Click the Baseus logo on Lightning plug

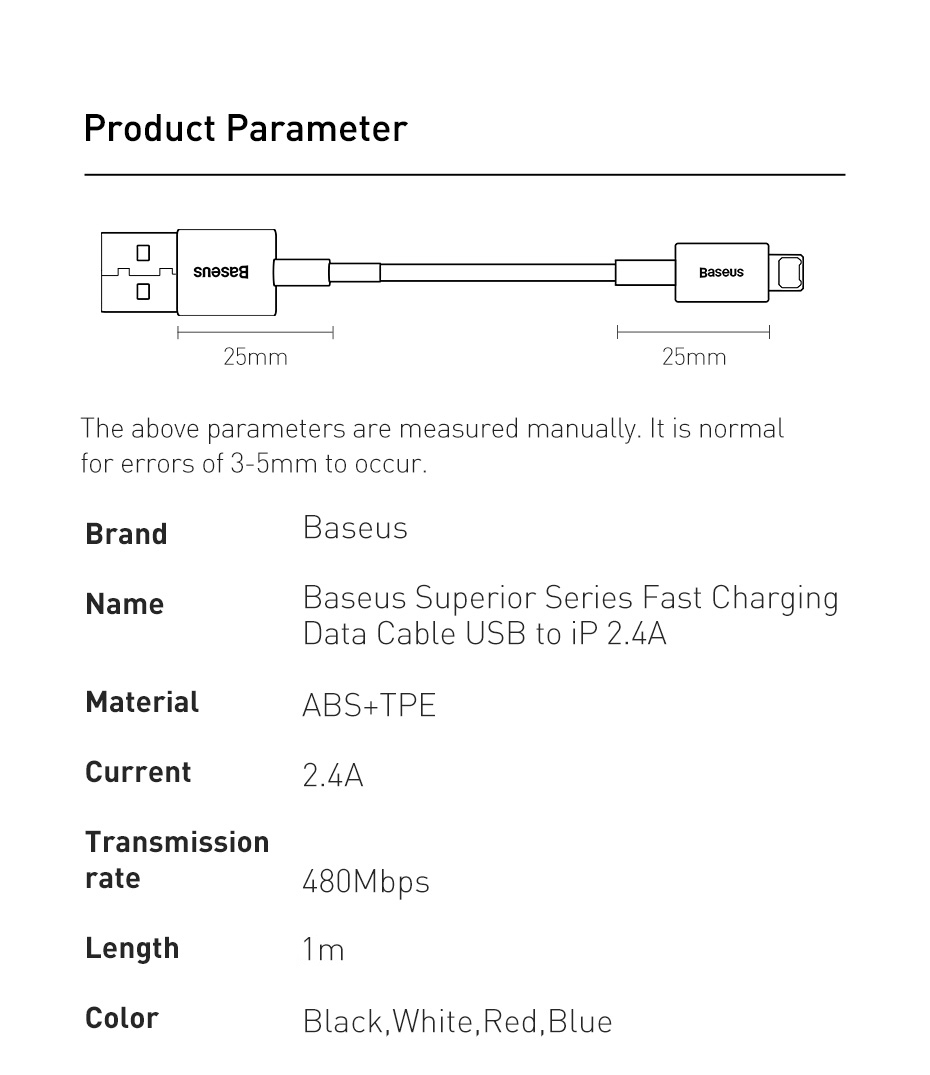[x=721, y=272]
